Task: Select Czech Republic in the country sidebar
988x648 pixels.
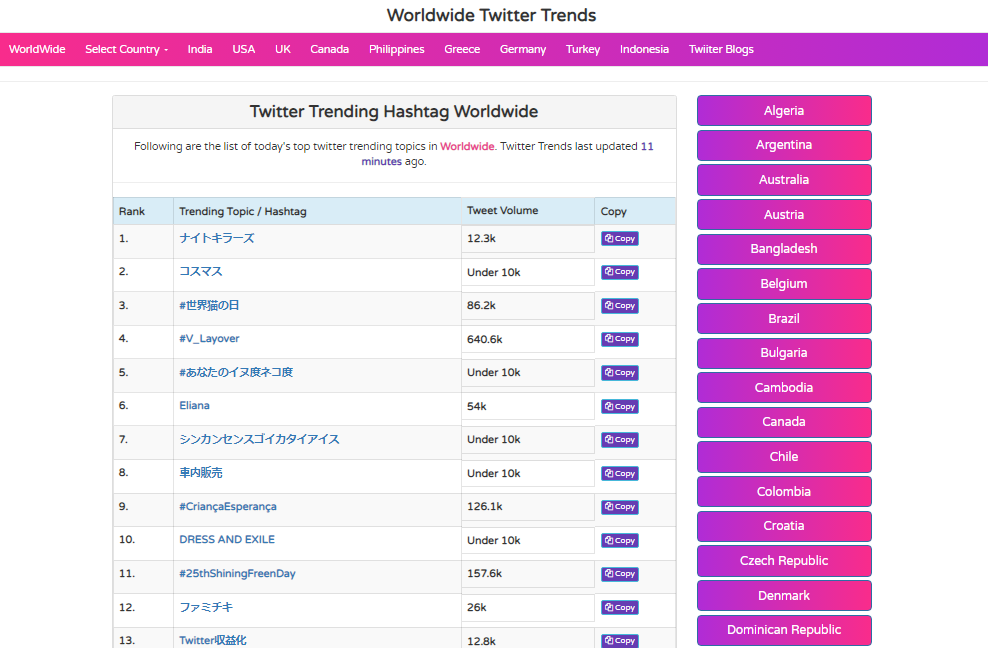Action: pos(784,561)
